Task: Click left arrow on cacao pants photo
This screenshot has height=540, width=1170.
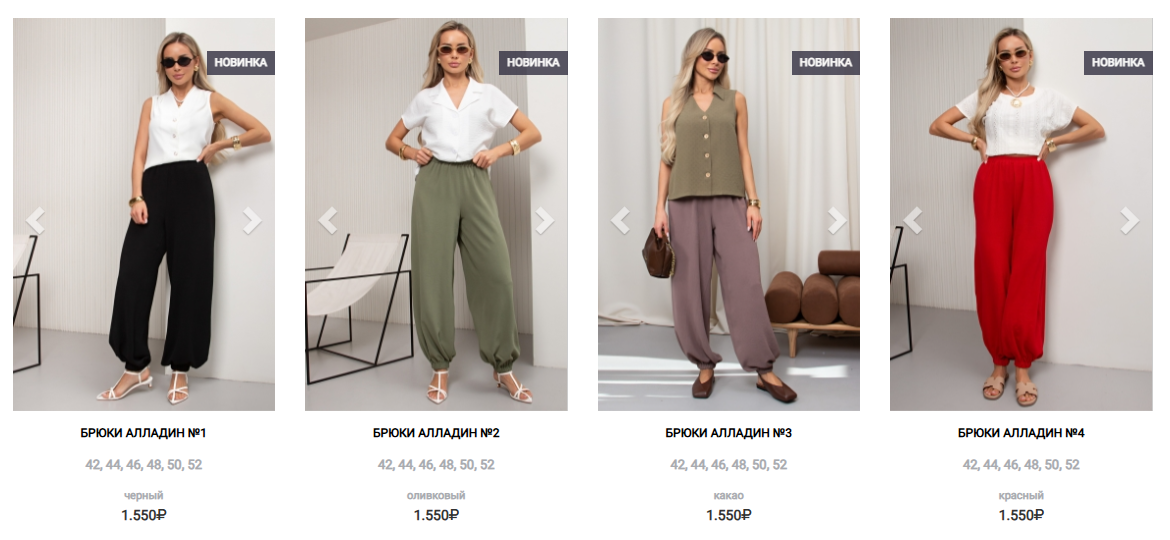Action: pos(620,221)
